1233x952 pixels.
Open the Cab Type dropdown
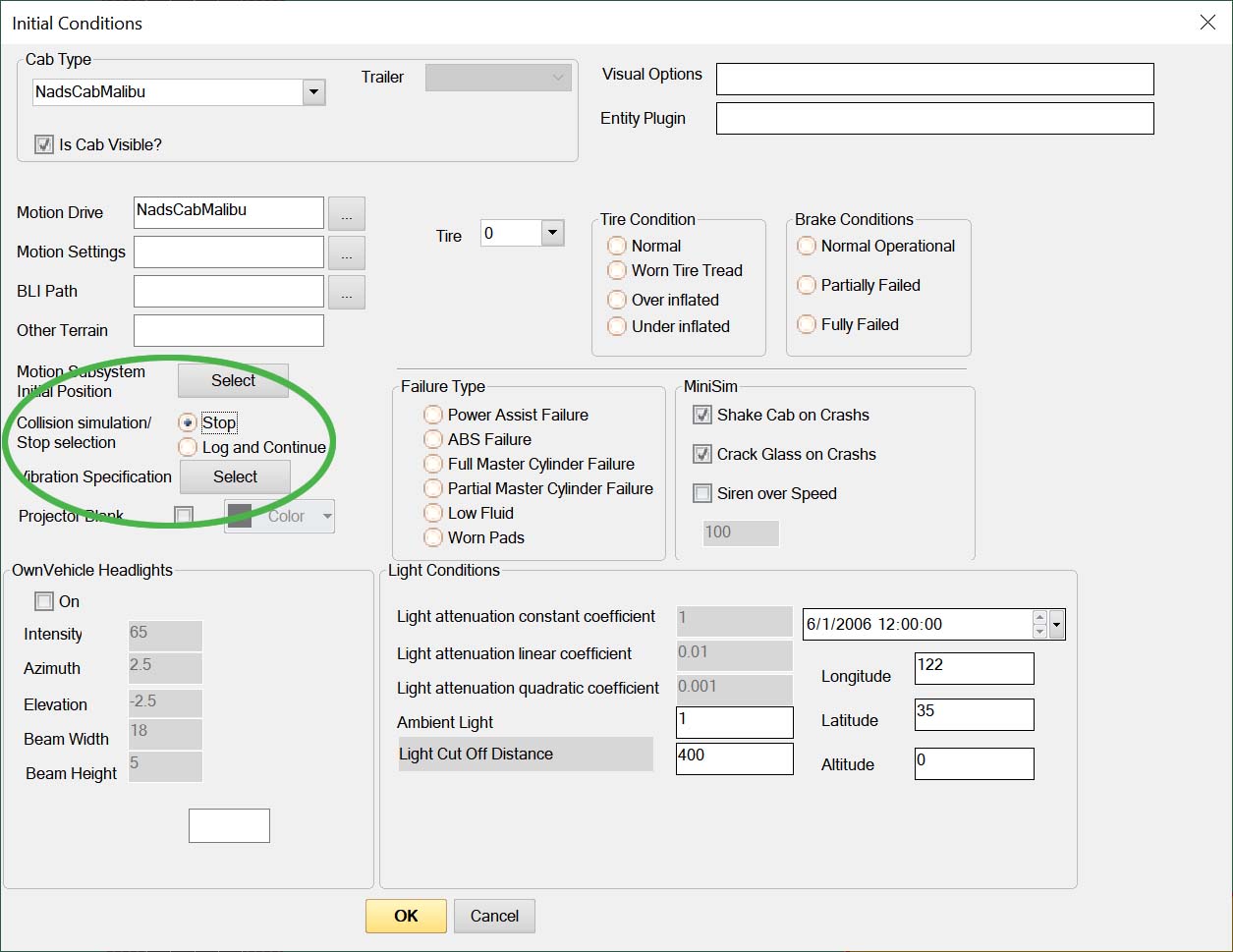pyautogui.click(x=313, y=92)
